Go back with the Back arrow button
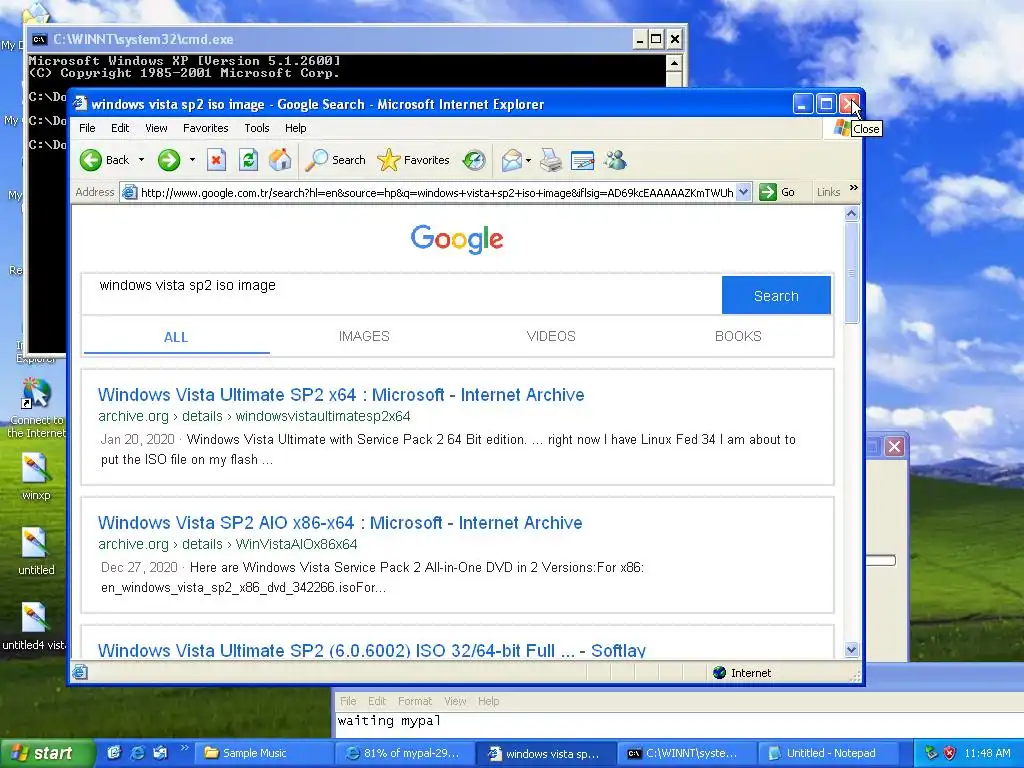The height and width of the screenshot is (768, 1024). (104, 160)
